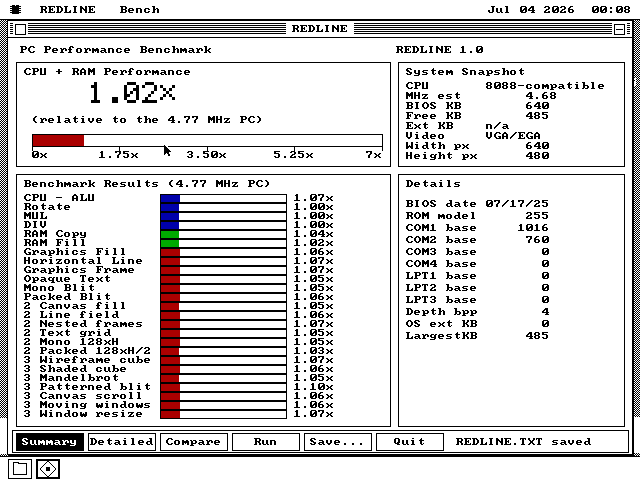
Task: Click the 1.10x Patterned blit score
Action: point(313,387)
